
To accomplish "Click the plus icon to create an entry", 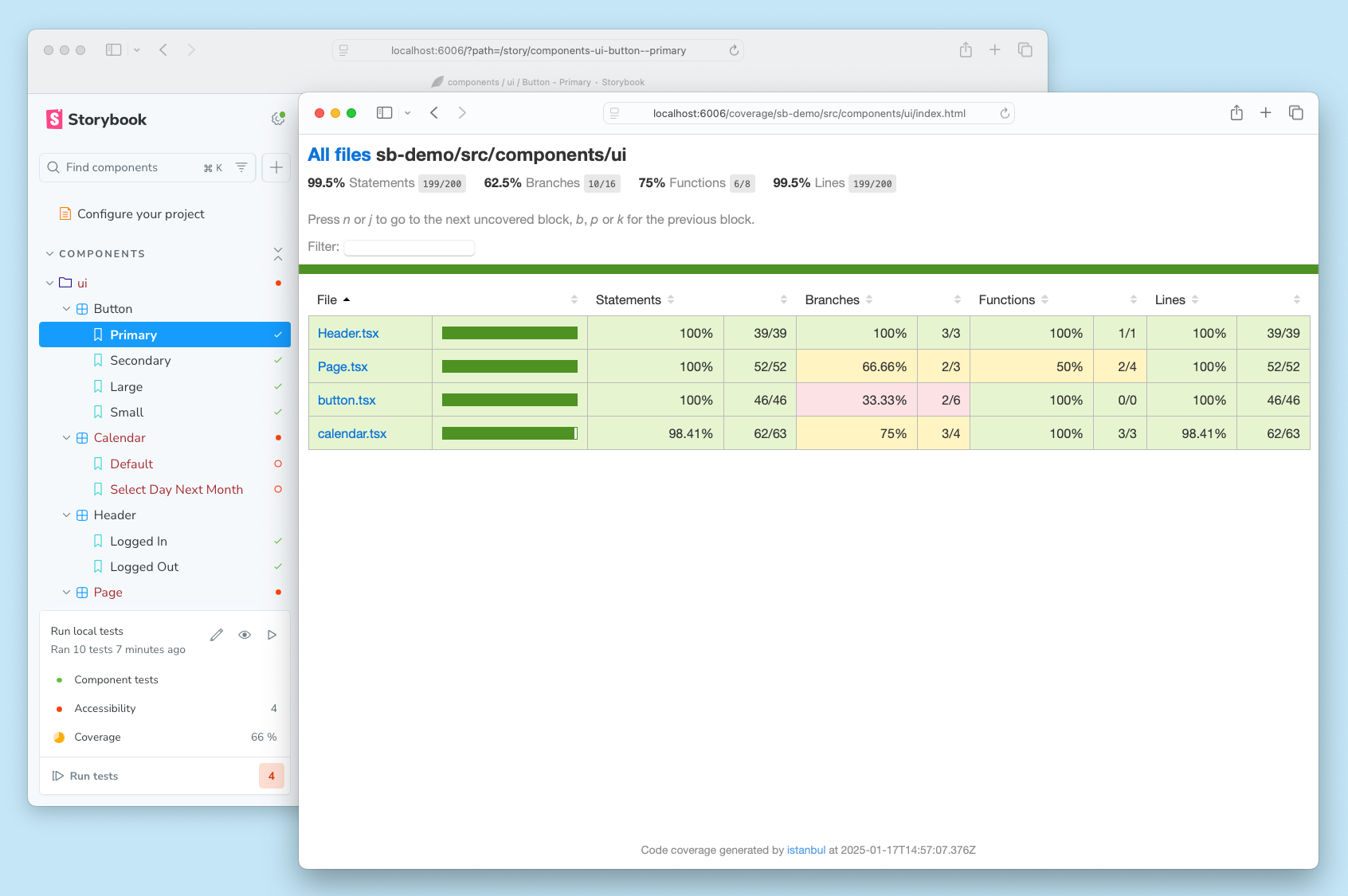I will (x=276, y=167).
